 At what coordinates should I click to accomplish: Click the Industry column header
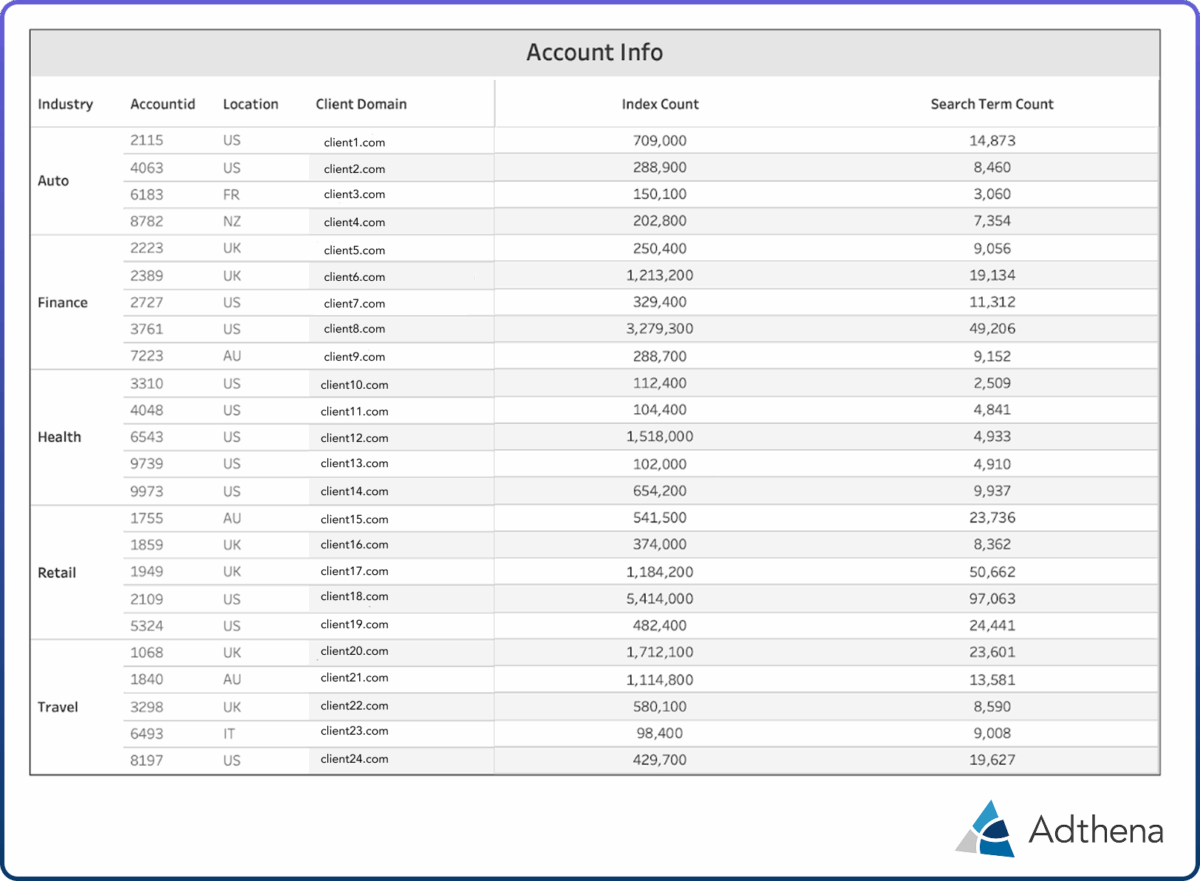pyautogui.click(x=66, y=104)
